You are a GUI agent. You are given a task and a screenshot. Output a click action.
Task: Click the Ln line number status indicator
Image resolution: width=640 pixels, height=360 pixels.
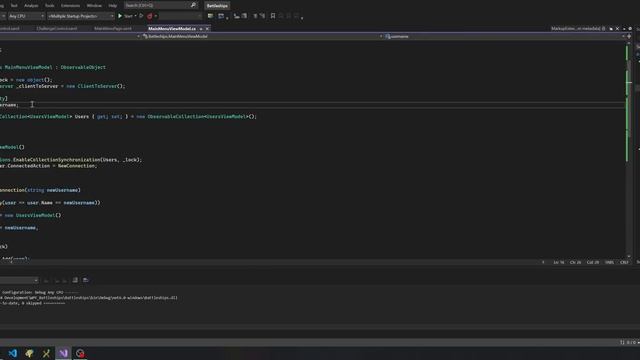coord(559,262)
